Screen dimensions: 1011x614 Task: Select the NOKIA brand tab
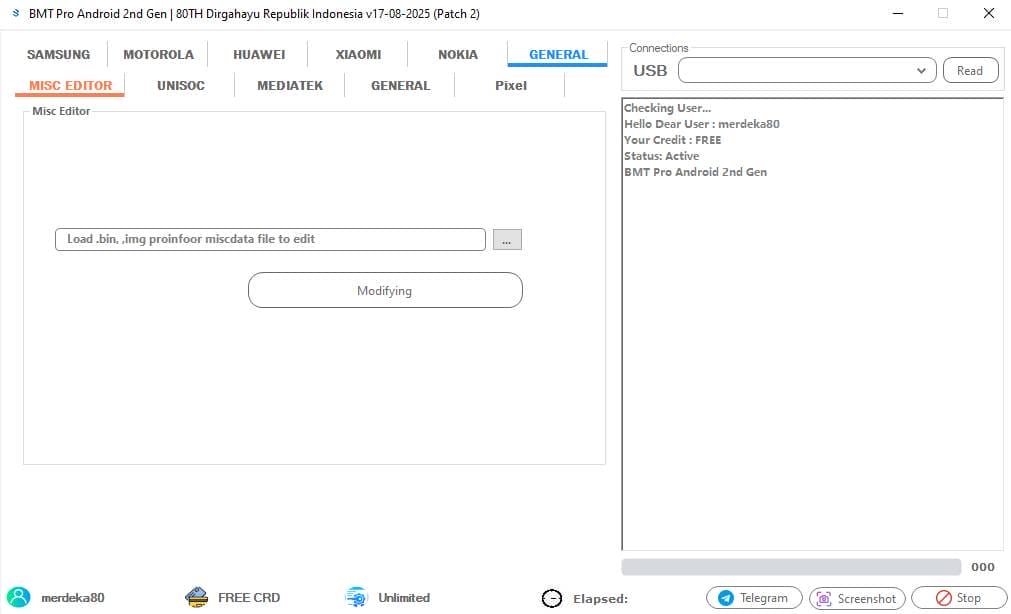(x=456, y=54)
